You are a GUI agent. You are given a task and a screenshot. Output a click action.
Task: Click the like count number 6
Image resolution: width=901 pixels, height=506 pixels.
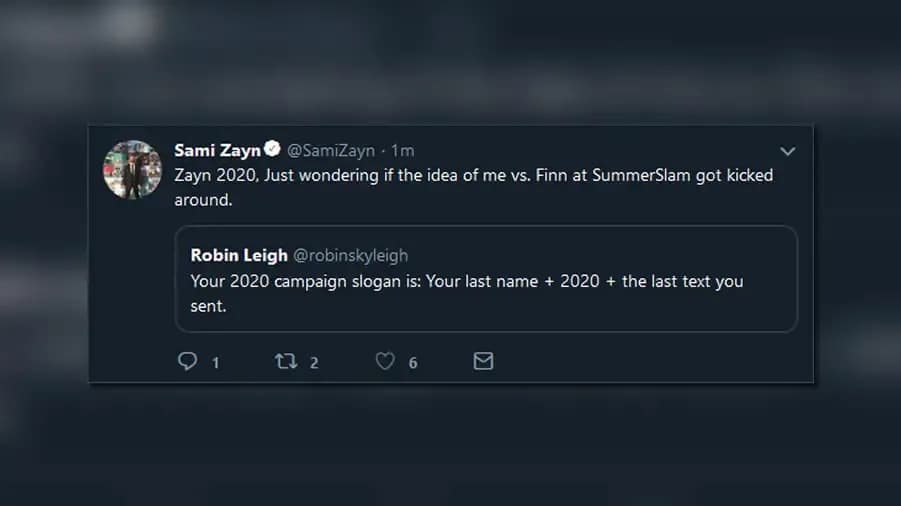click(x=413, y=363)
